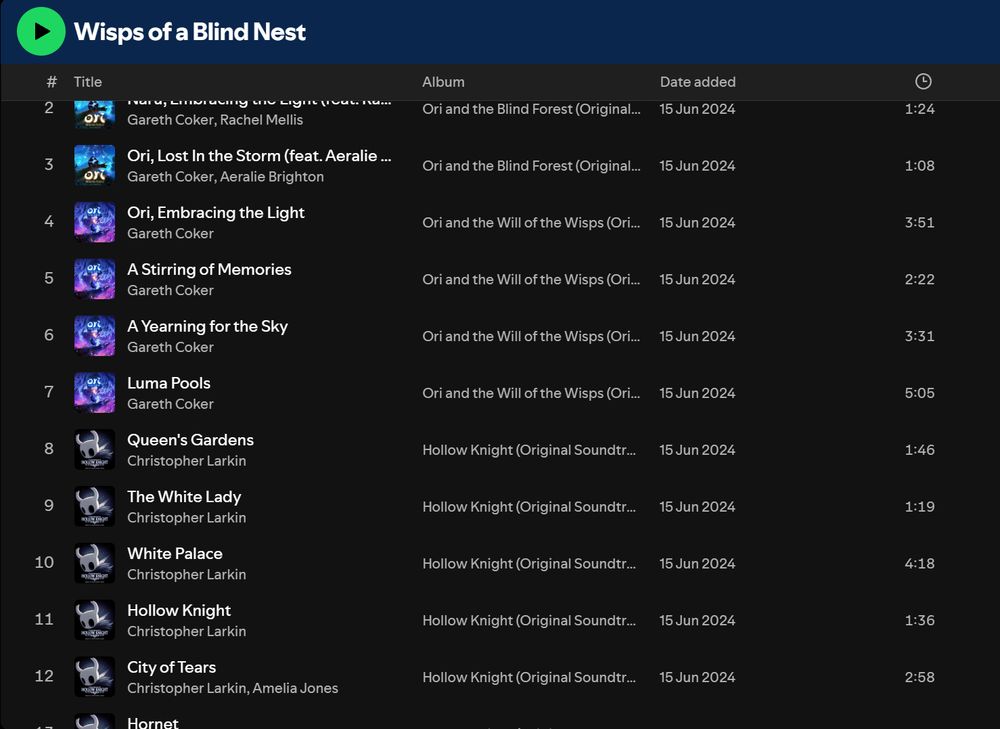Open album link on Ori, Lost In the Storm row
Image resolution: width=1000 pixels, height=729 pixels.
[x=531, y=166]
